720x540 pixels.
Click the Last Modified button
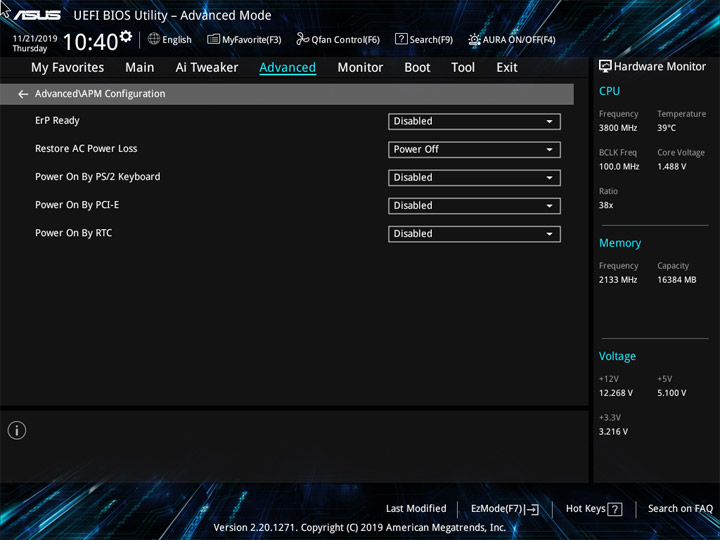416,509
